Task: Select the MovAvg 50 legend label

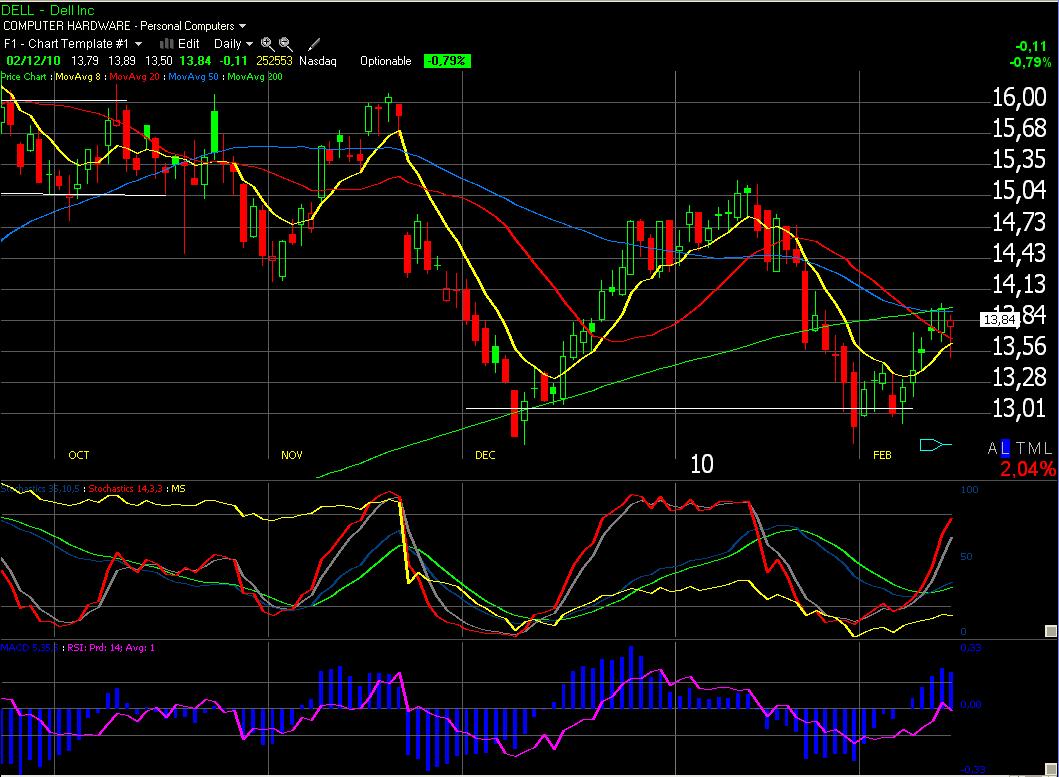Action: coord(193,76)
